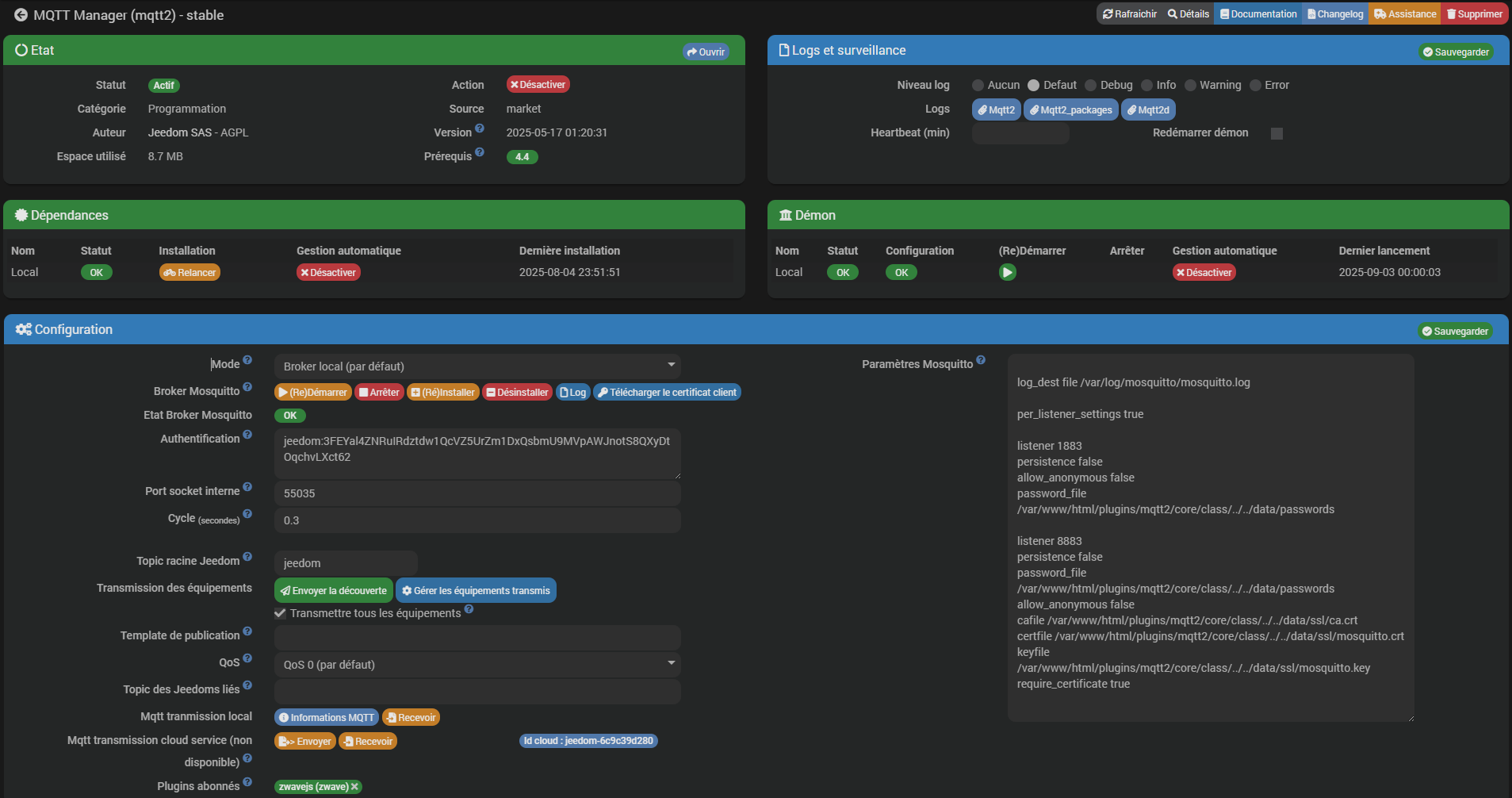This screenshot has width=1512, height=798.
Task: Expand the QoS 0 dropdown
Action: [477, 665]
